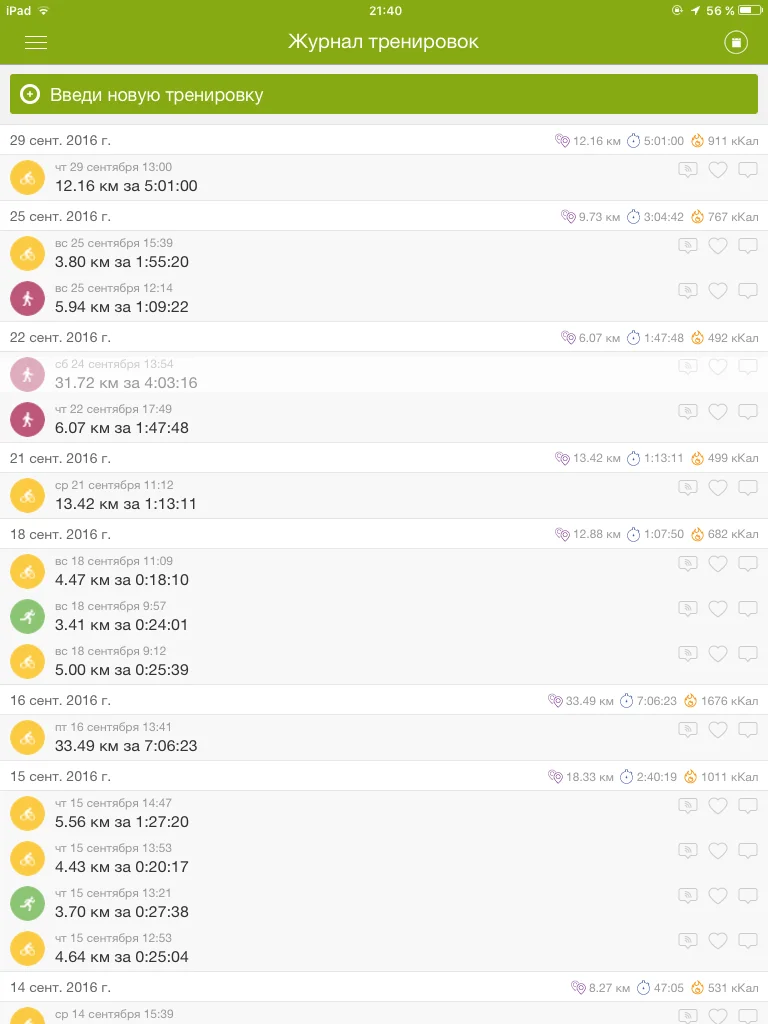The image size is (768, 1024).
Task: Like the 5.94 км walking workout
Action: pos(717,291)
